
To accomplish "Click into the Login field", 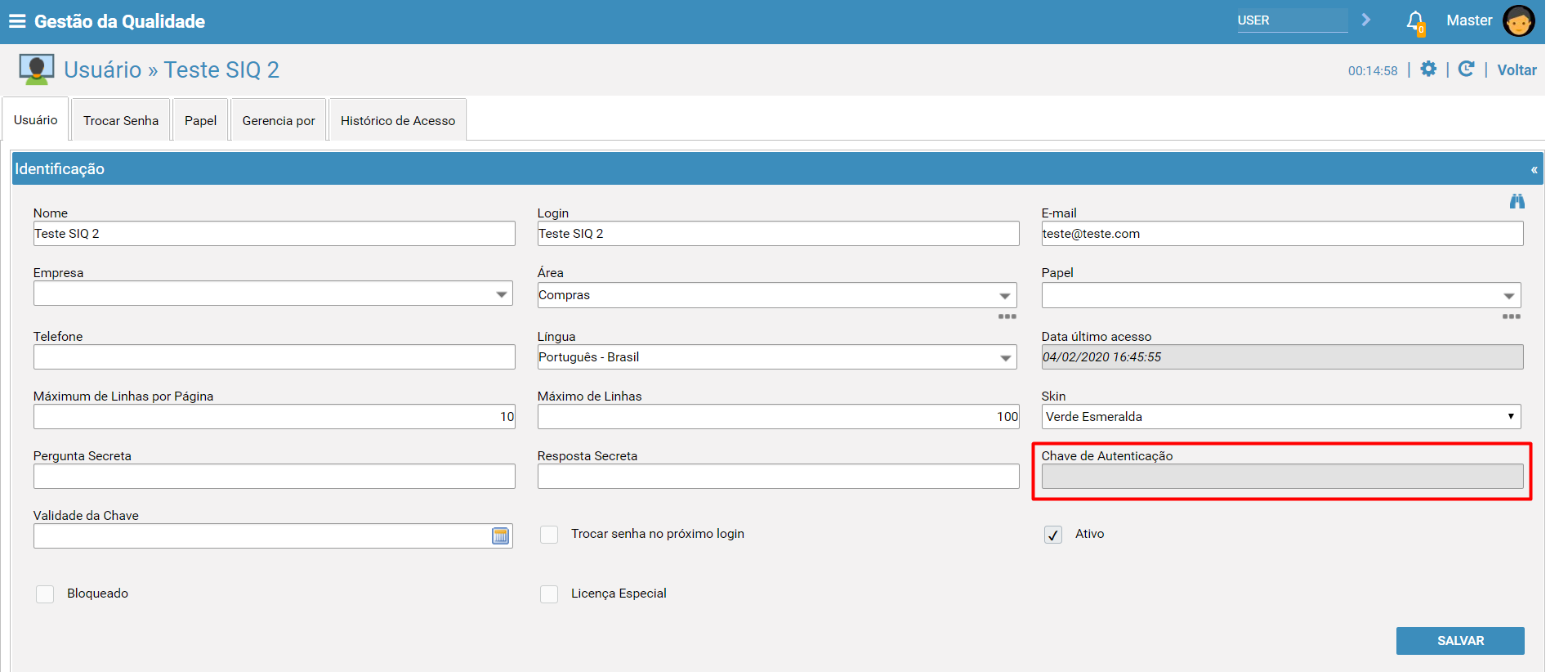I will click(x=779, y=234).
